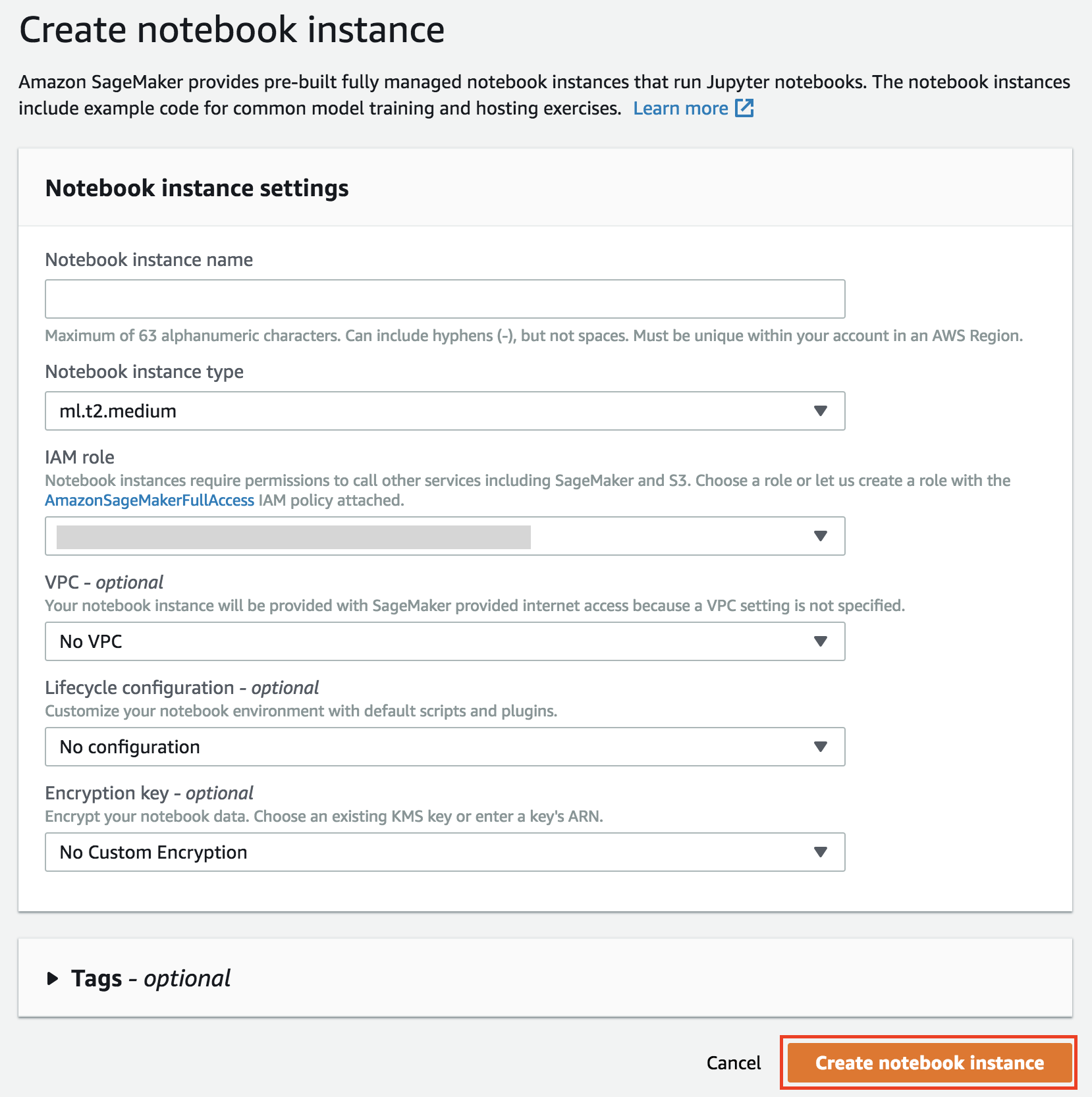
Task: Click Create notebook instance button
Action: pos(929,1063)
